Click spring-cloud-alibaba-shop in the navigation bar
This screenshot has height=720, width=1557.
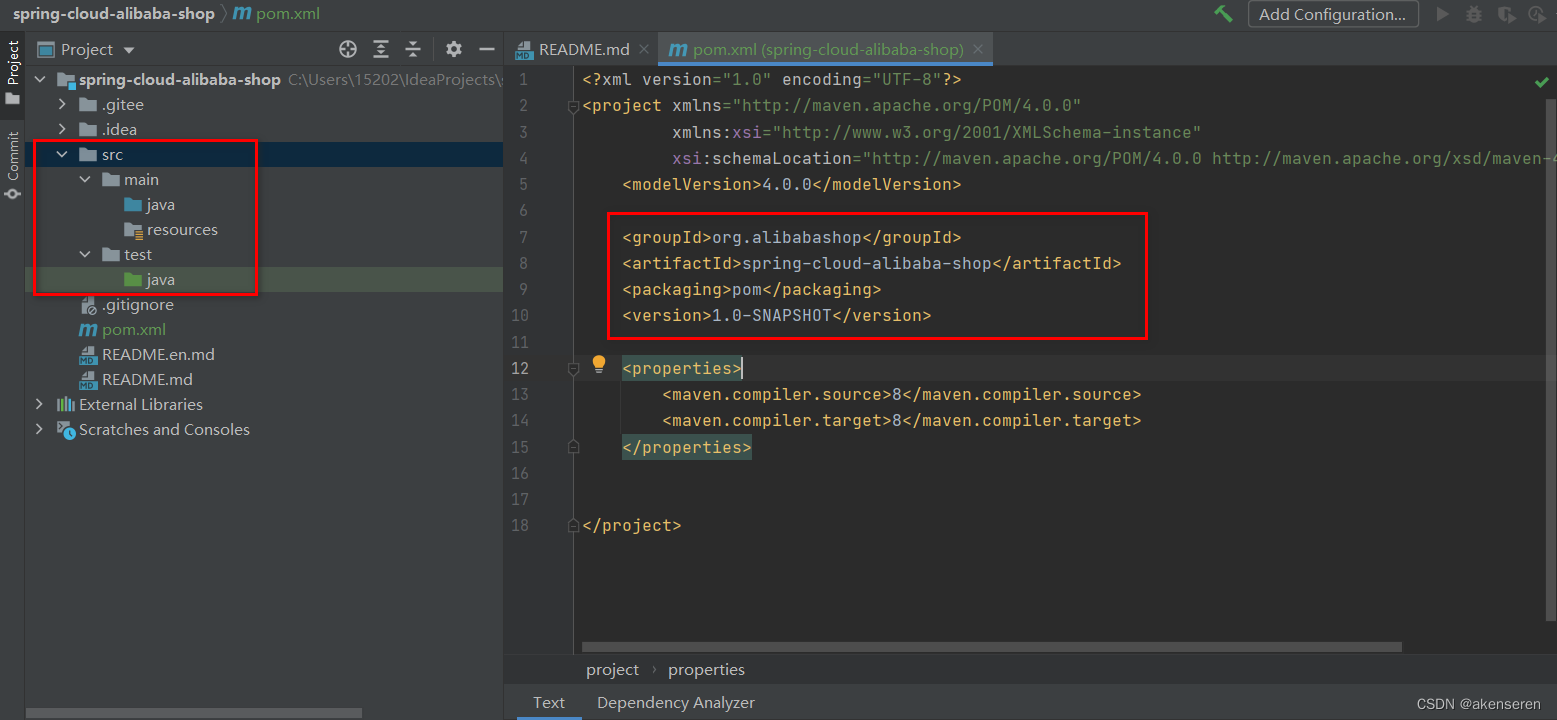coord(113,14)
